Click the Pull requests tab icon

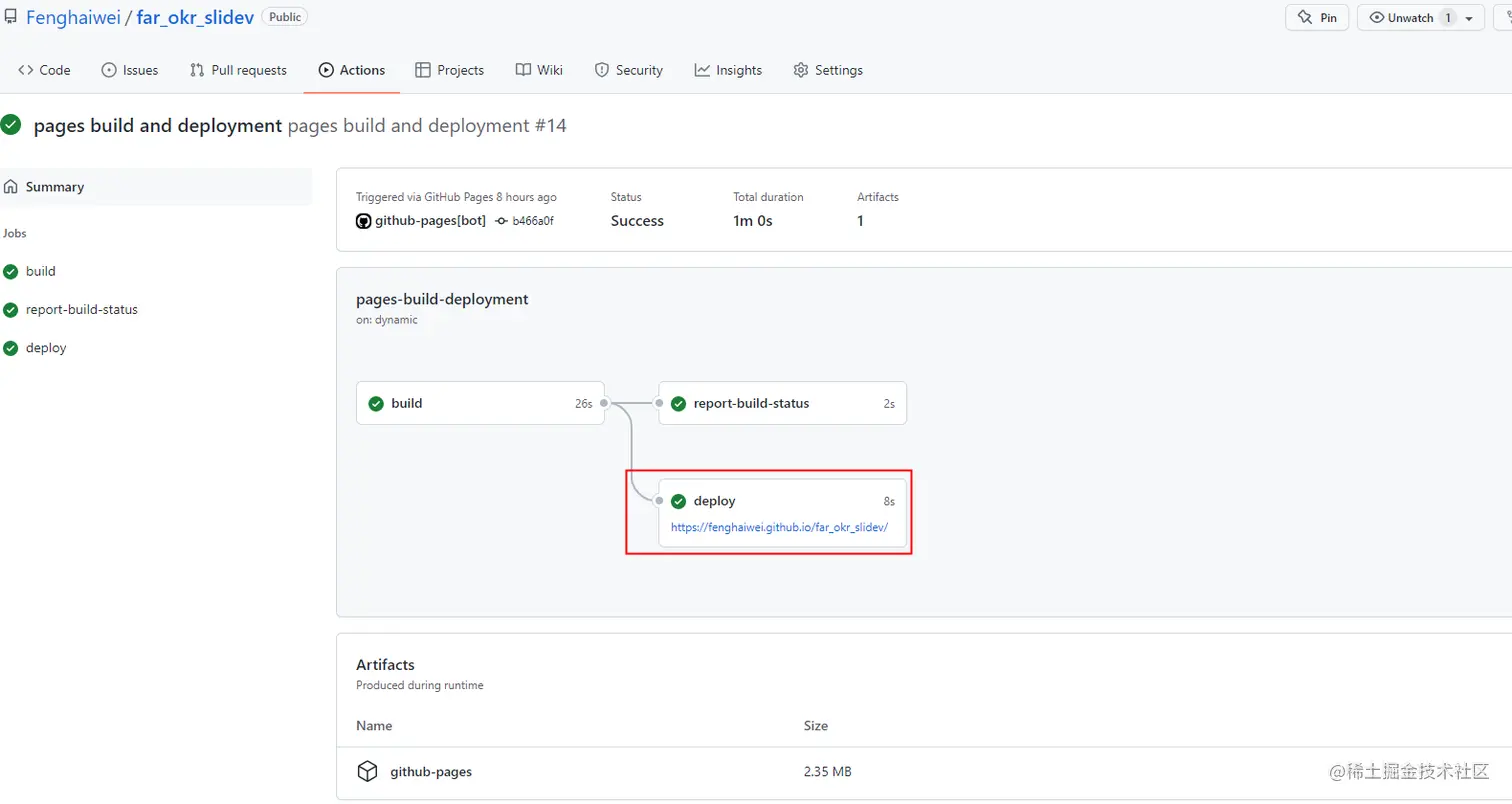pos(197,70)
